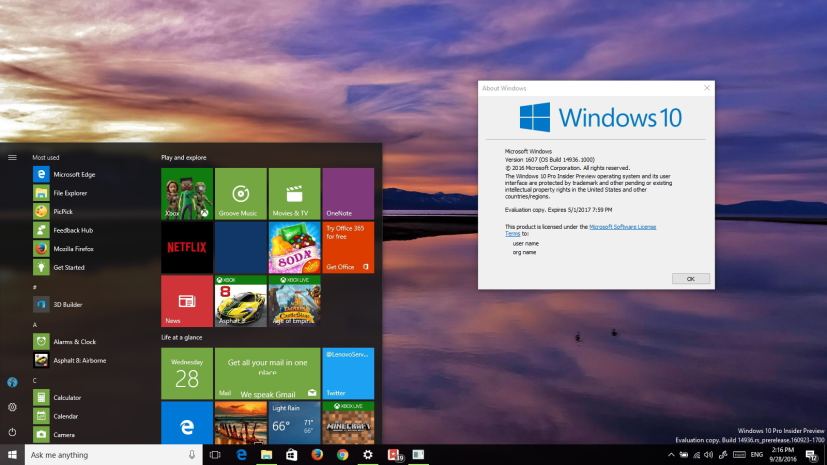Screen dimensions: 827x465
Task: Open Asphalt 8 game tile
Action: click(241, 301)
